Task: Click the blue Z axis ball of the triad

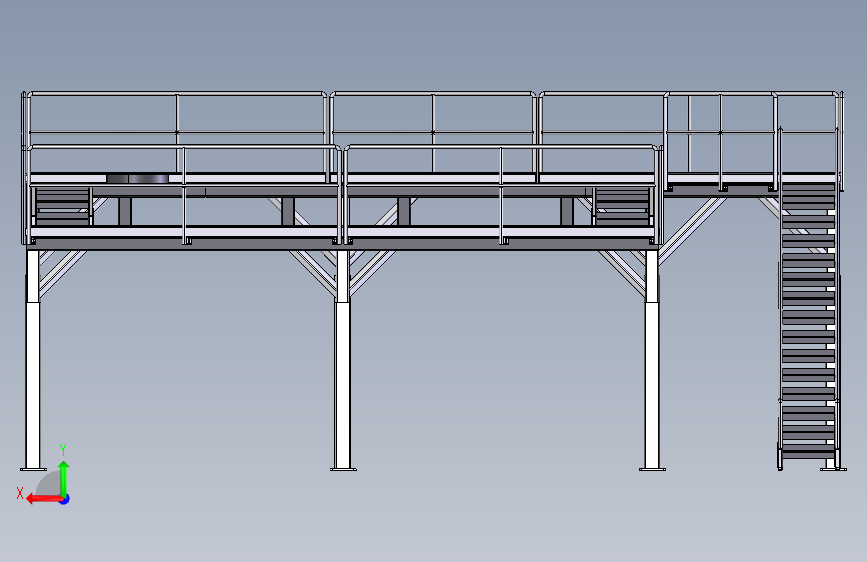Action: [x=65, y=499]
